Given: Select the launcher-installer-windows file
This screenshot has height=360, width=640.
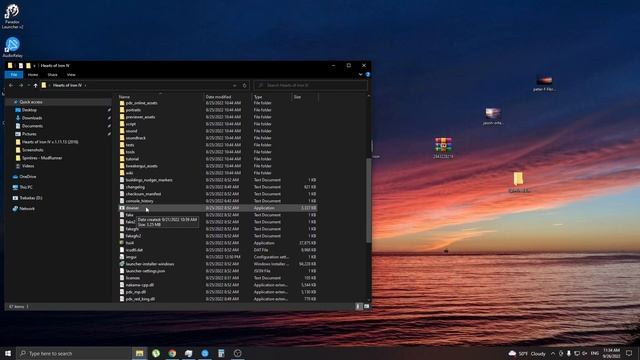Looking at the screenshot, I should point(218,264).
